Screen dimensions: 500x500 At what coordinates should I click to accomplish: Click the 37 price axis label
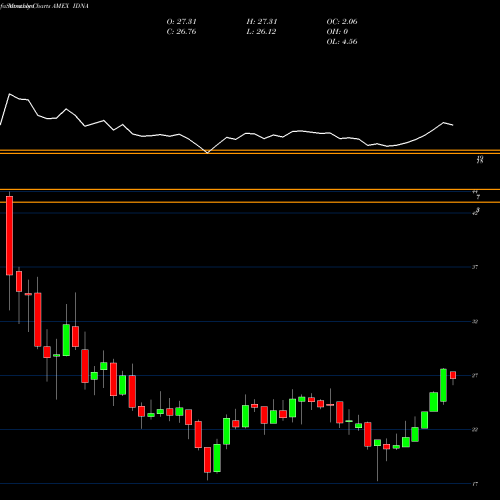[475, 267]
